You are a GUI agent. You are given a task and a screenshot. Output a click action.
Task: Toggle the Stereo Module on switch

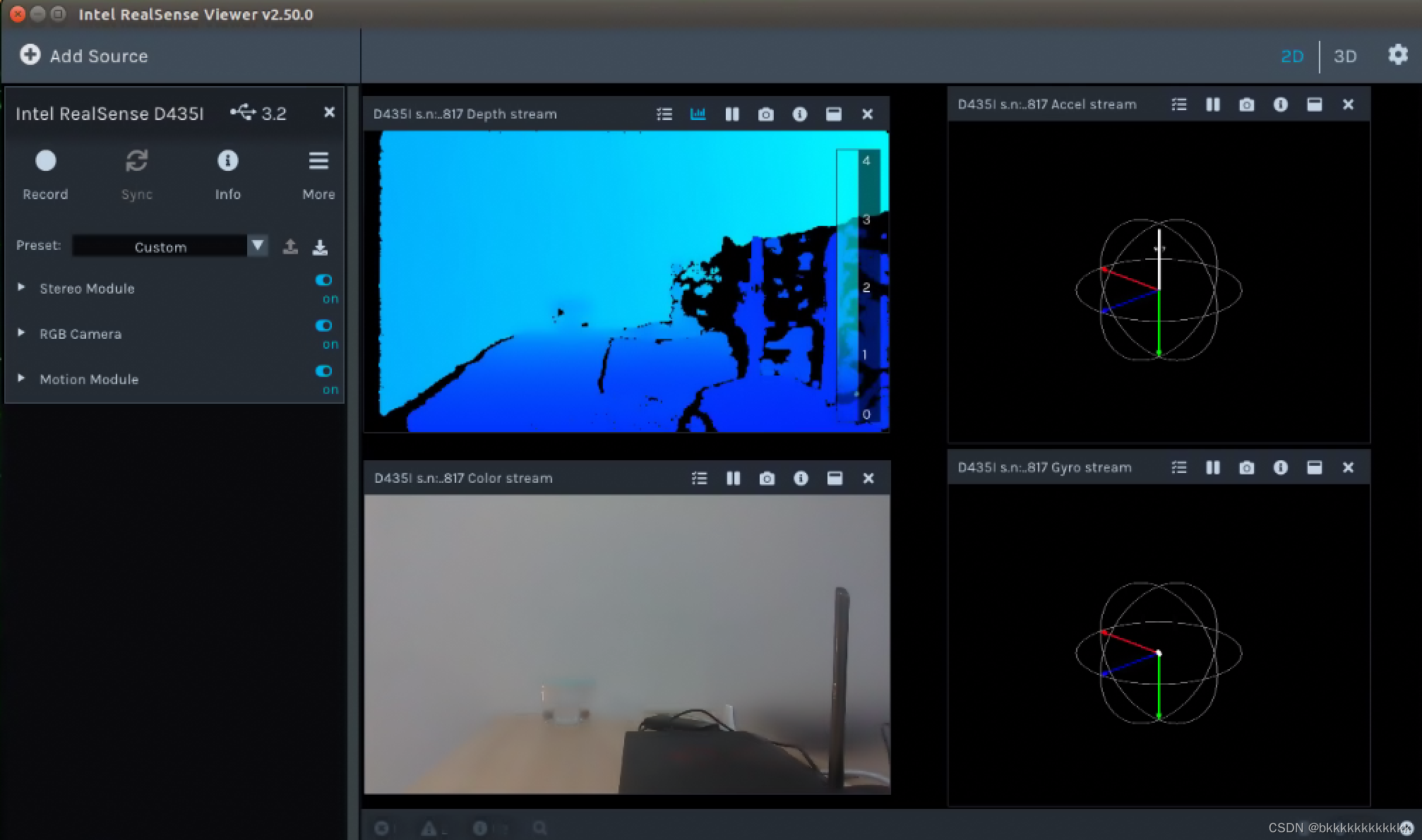pos(323,280)
